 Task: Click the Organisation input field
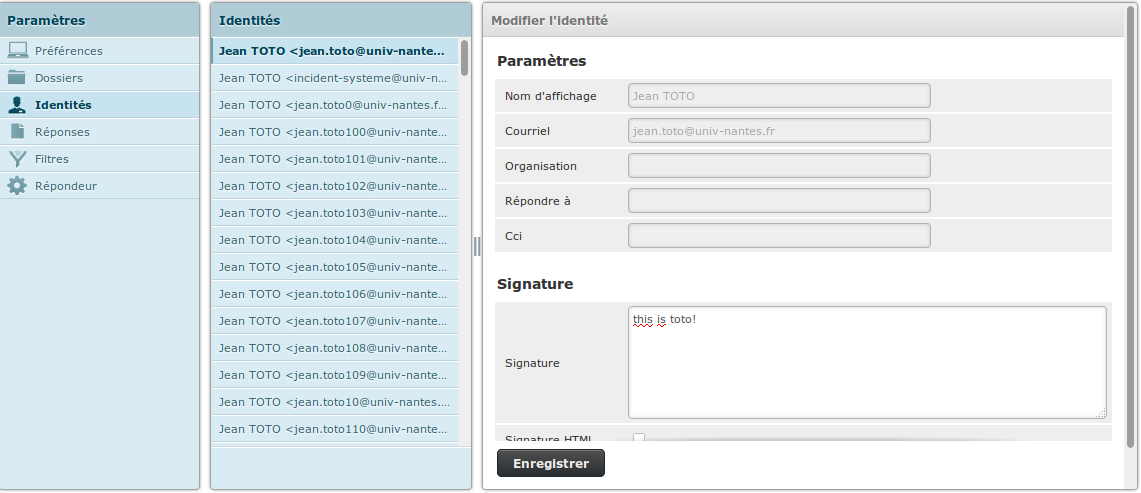coord(779,165)
